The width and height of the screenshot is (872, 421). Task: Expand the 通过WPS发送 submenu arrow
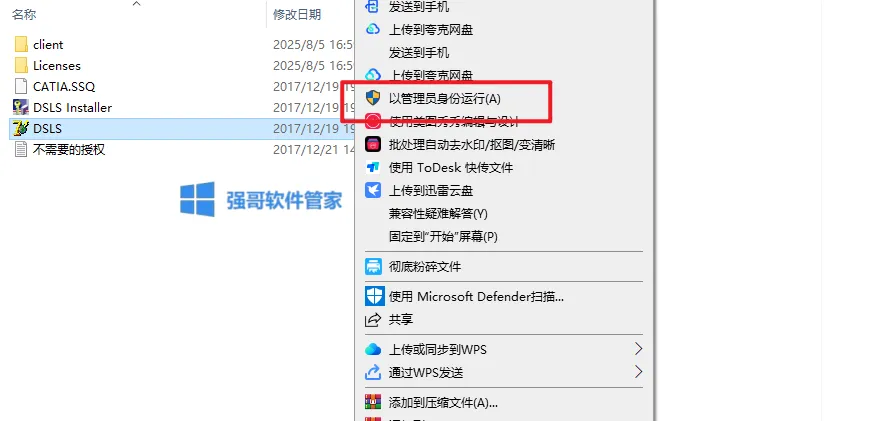click(638, 372)
